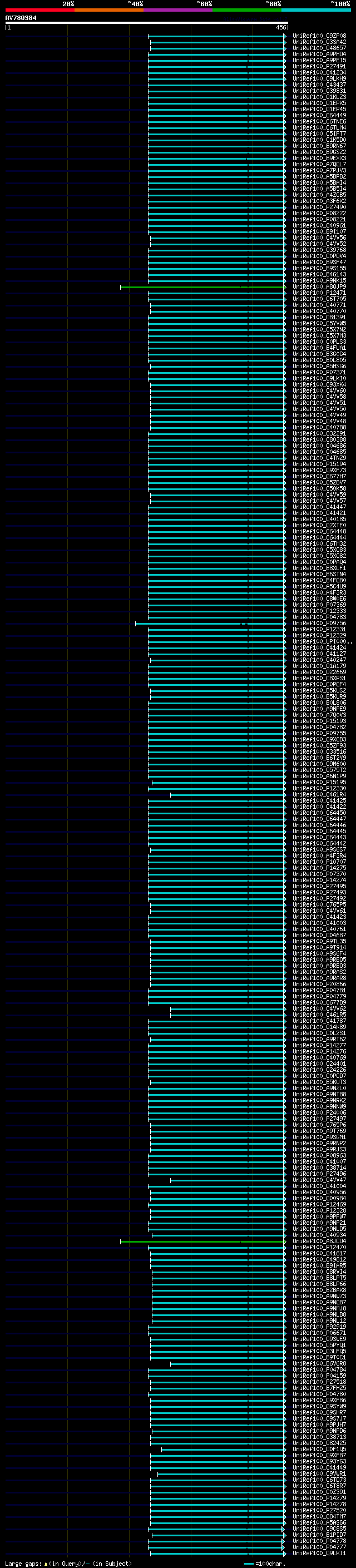
Task: Open hit UniRef100_P27495
Action: [x=319, y=886]
